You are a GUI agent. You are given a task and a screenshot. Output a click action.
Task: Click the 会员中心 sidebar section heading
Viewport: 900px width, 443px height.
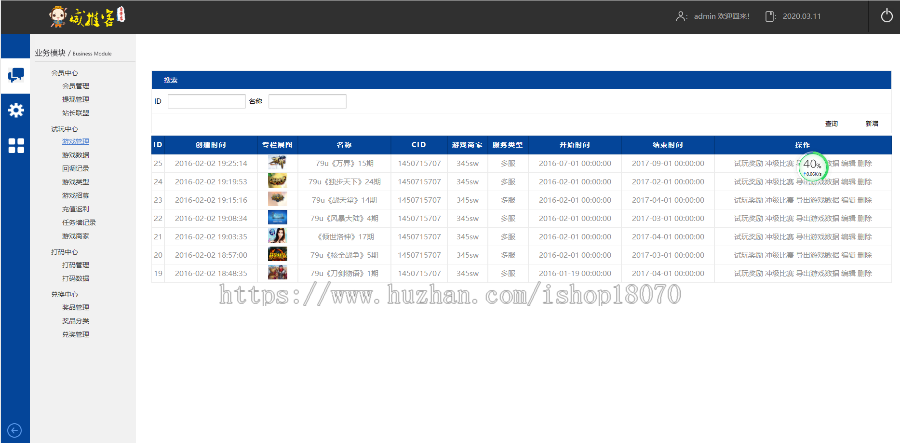coord(64,73)
